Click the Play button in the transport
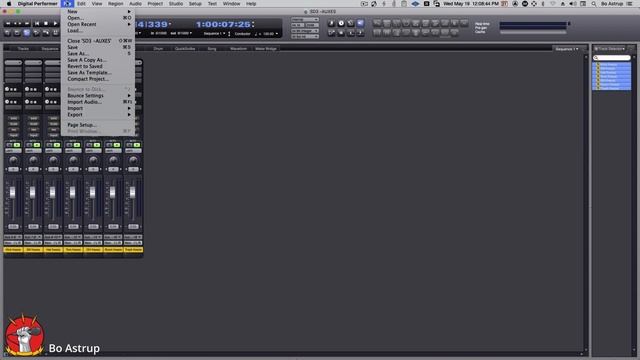This screenshot has height=360, width=640. pos(55,24)
